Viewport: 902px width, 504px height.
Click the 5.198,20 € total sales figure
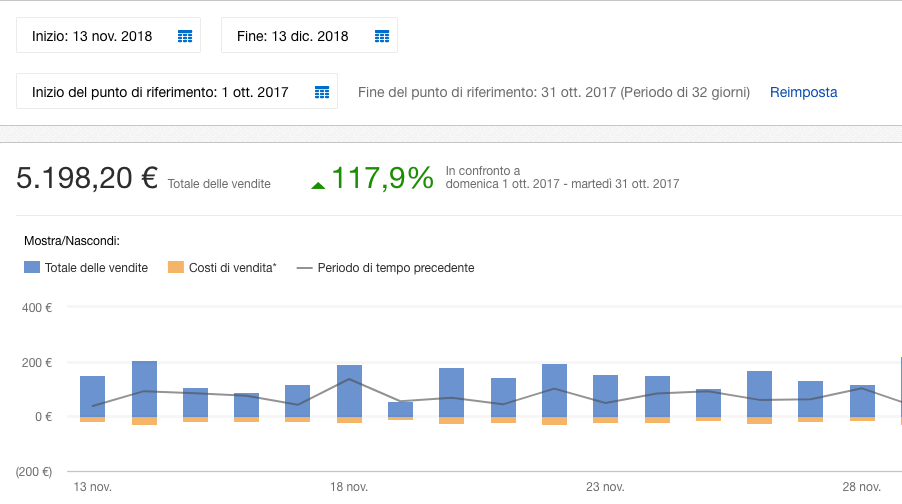click(88, 178)
